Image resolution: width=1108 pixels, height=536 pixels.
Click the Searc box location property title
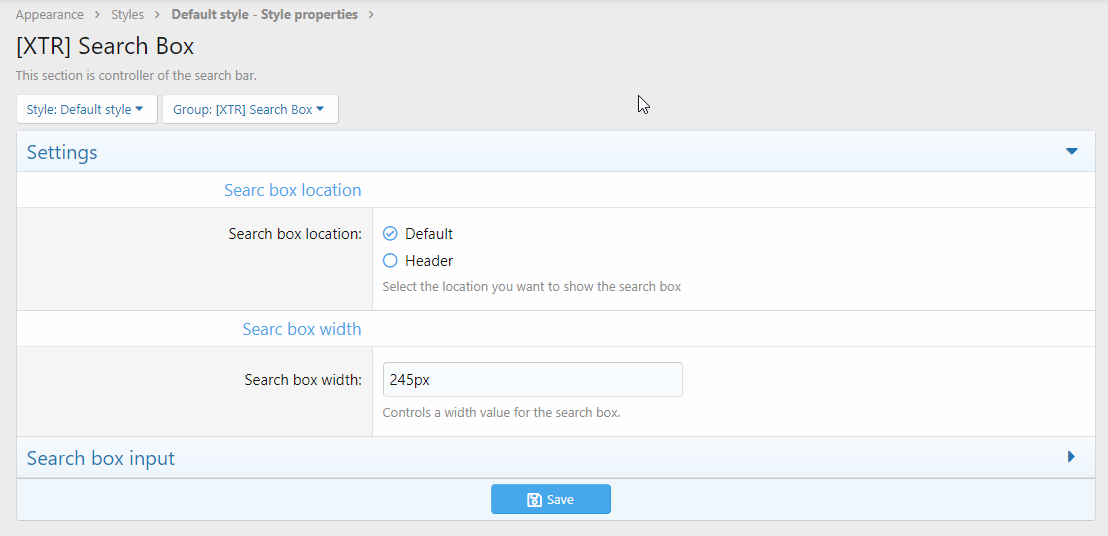[x=292, y=190]
